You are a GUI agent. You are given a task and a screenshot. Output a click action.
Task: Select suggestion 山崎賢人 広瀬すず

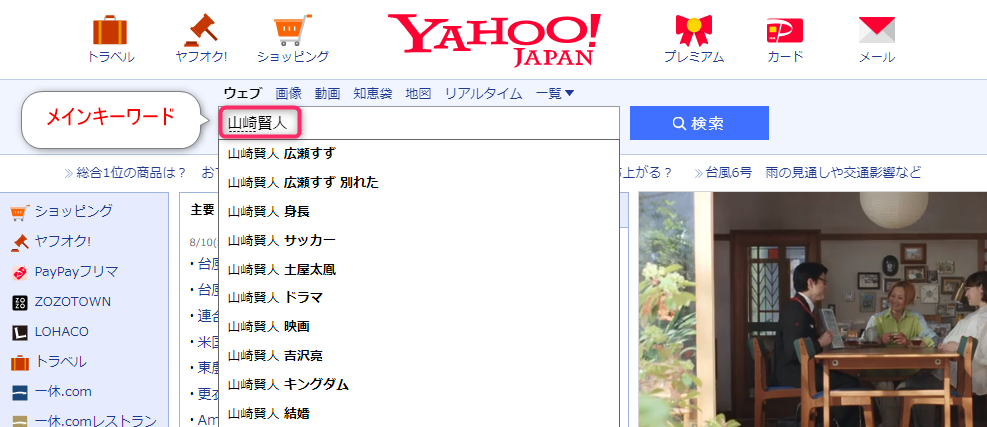(x=282, y=153)
